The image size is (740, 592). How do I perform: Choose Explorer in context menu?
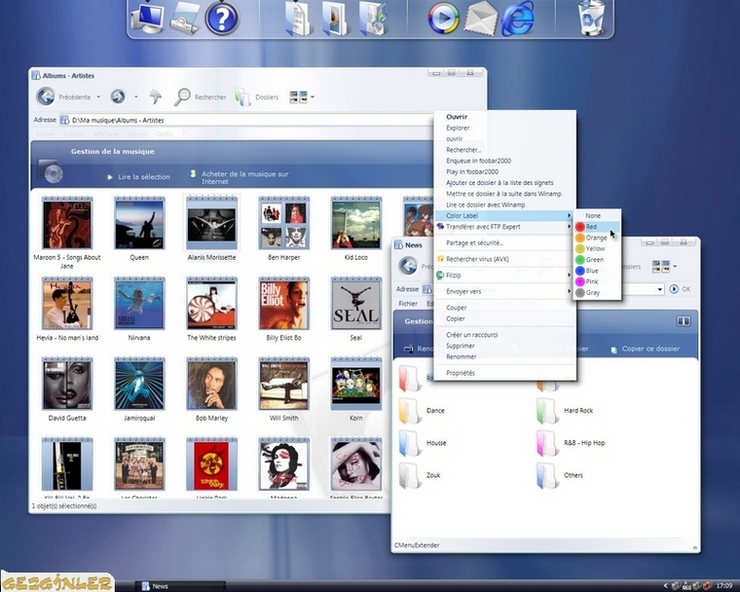click(457, 128)
